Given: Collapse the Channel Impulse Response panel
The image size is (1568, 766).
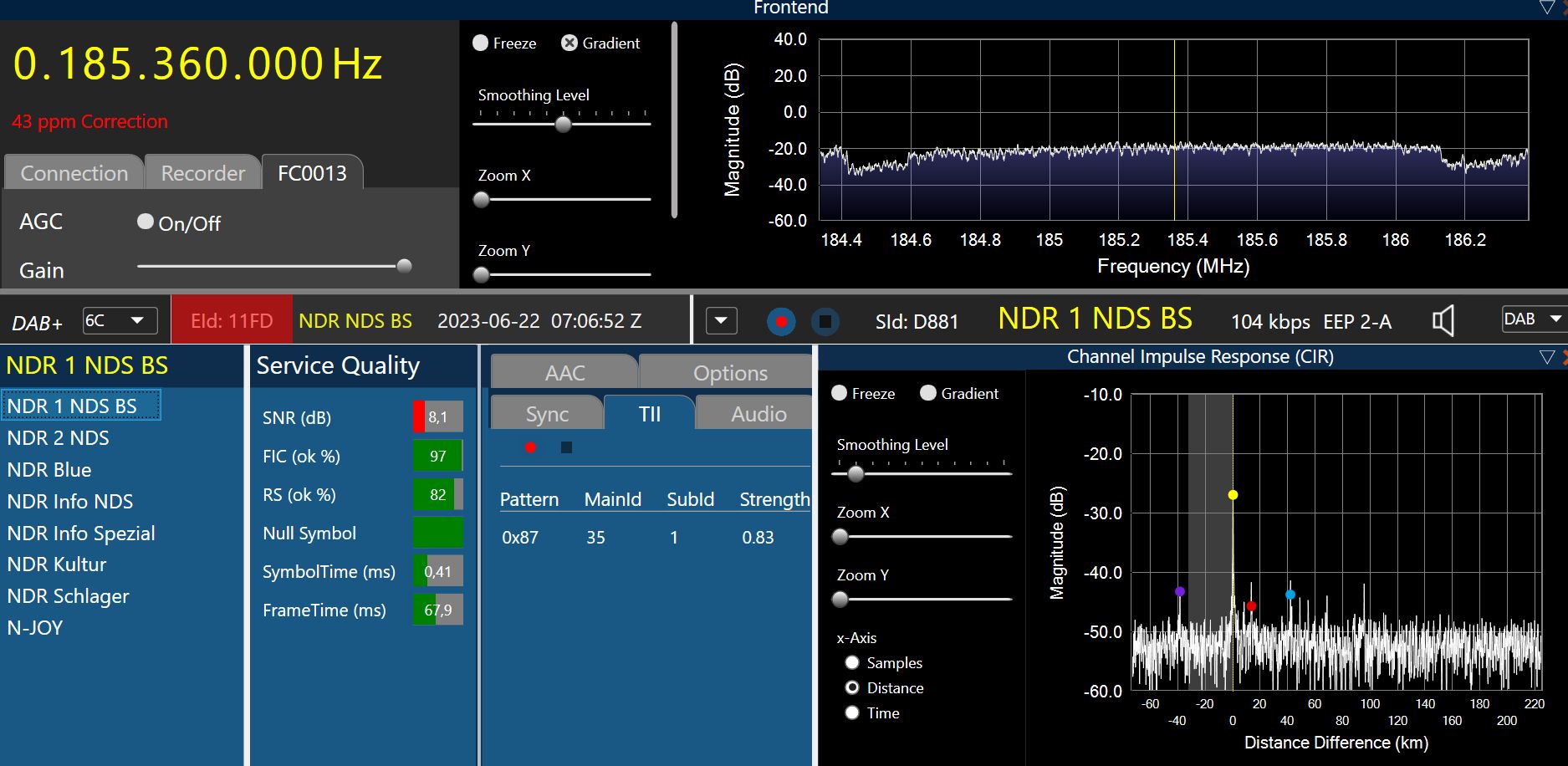Looking at the screenshot, I should tap(1546, 357).
